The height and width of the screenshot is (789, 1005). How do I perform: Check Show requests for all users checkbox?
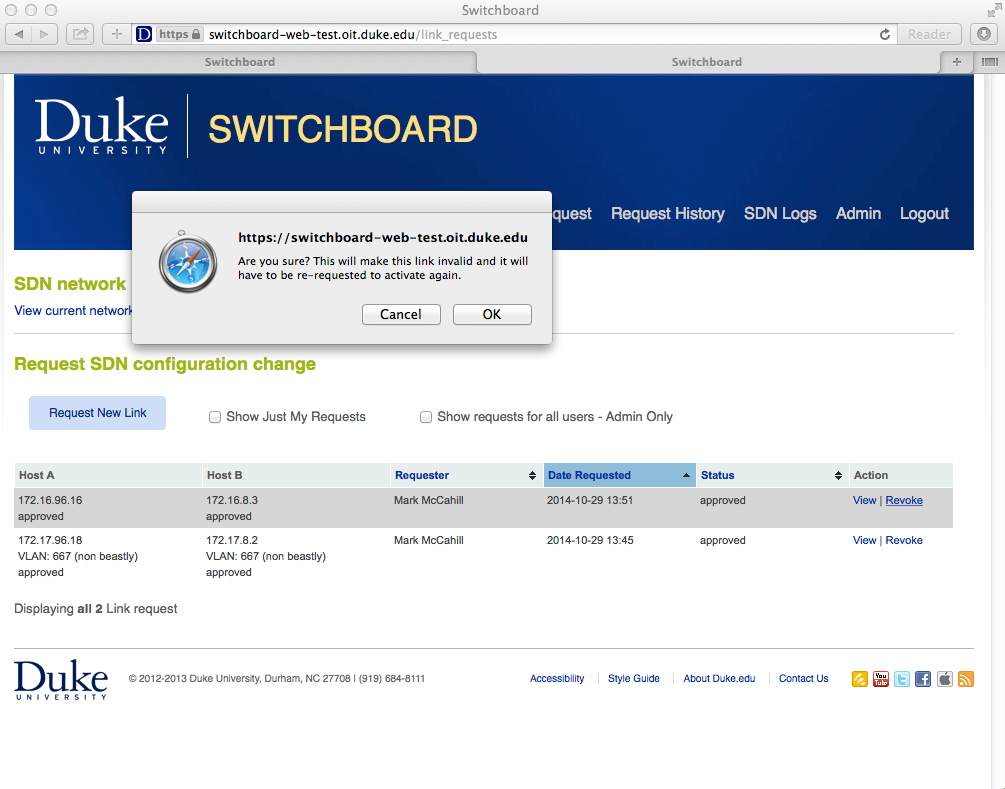tap(426, 417)
